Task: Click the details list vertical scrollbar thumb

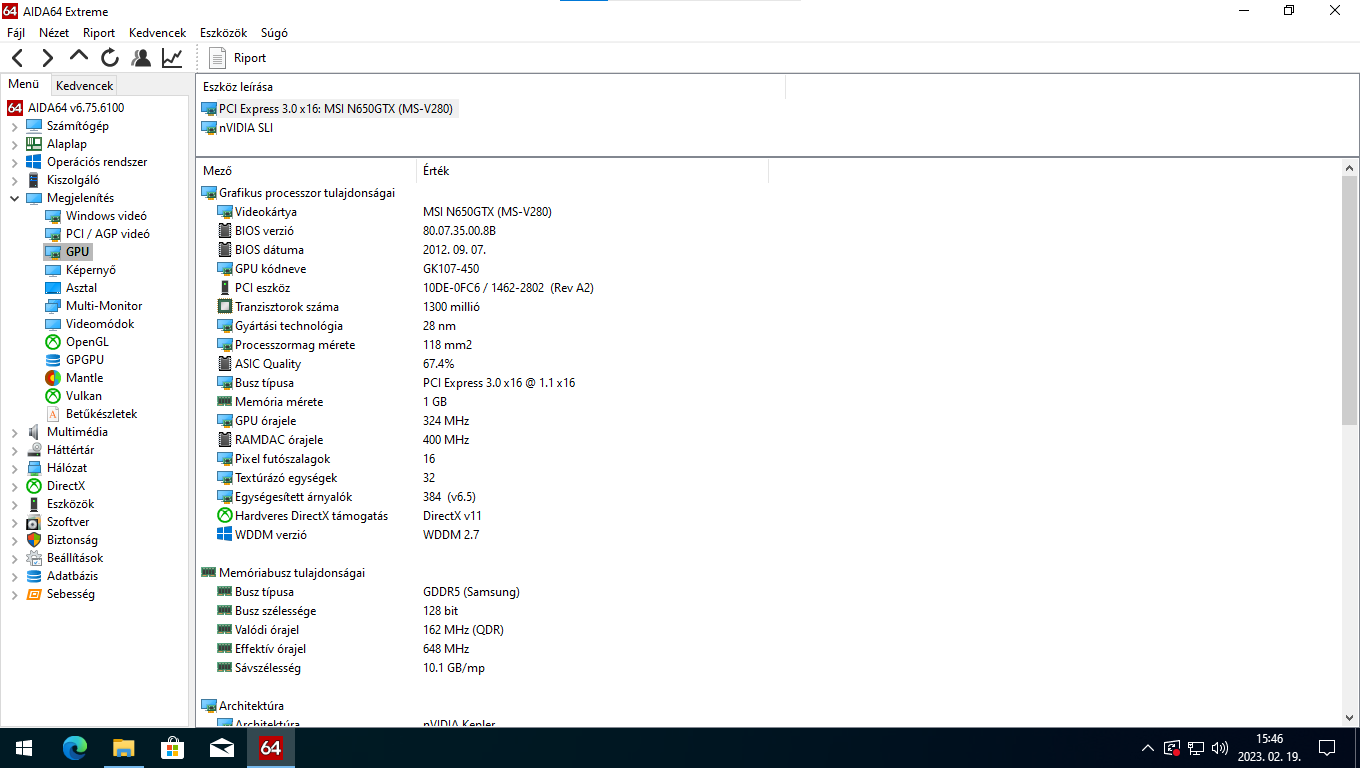Action: 1349,299
